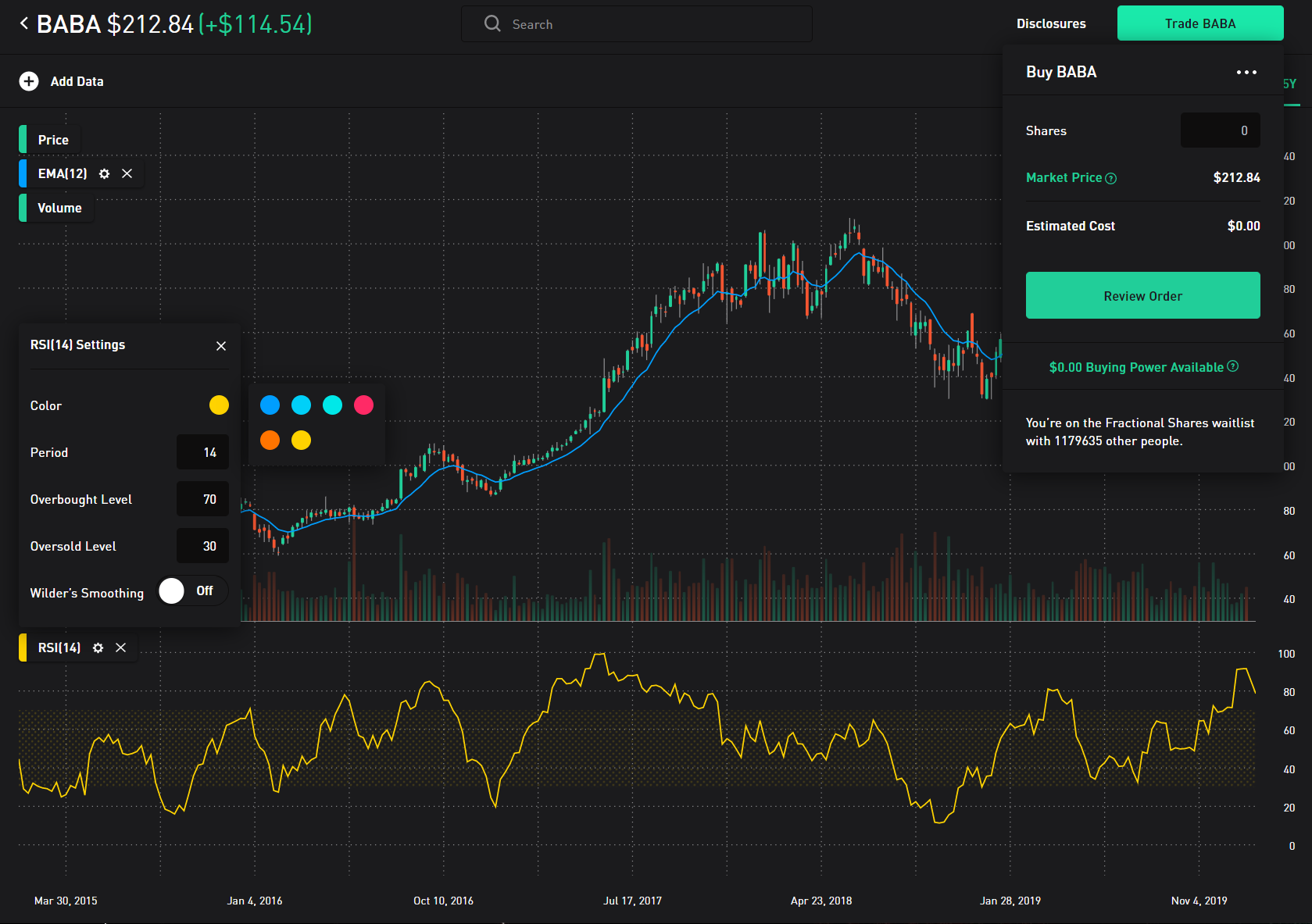
Task: Click the Estimated Cost $0.00 value
Action: [x=1243, y=226]
